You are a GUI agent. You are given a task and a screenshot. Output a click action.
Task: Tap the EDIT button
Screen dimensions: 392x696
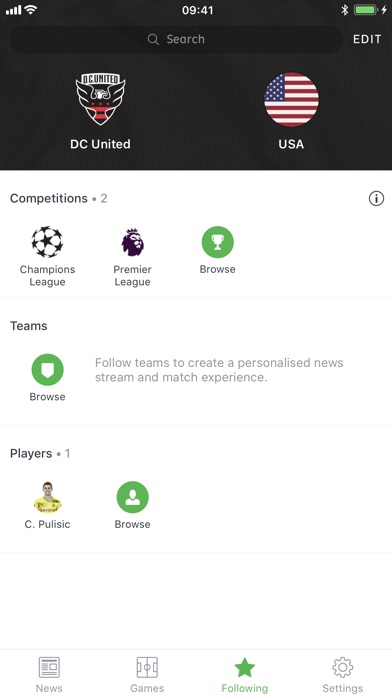tap(367, 39)
